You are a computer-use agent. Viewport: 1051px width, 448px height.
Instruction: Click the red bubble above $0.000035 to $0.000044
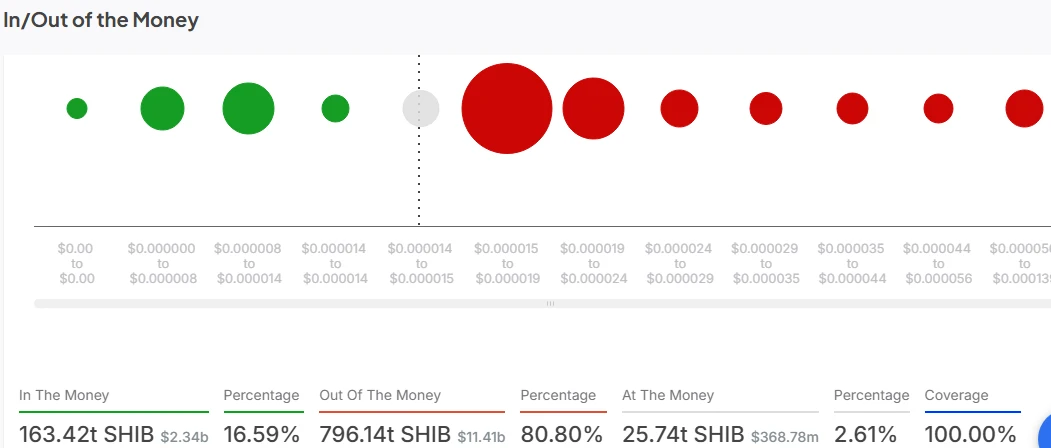tap(852, 108)
